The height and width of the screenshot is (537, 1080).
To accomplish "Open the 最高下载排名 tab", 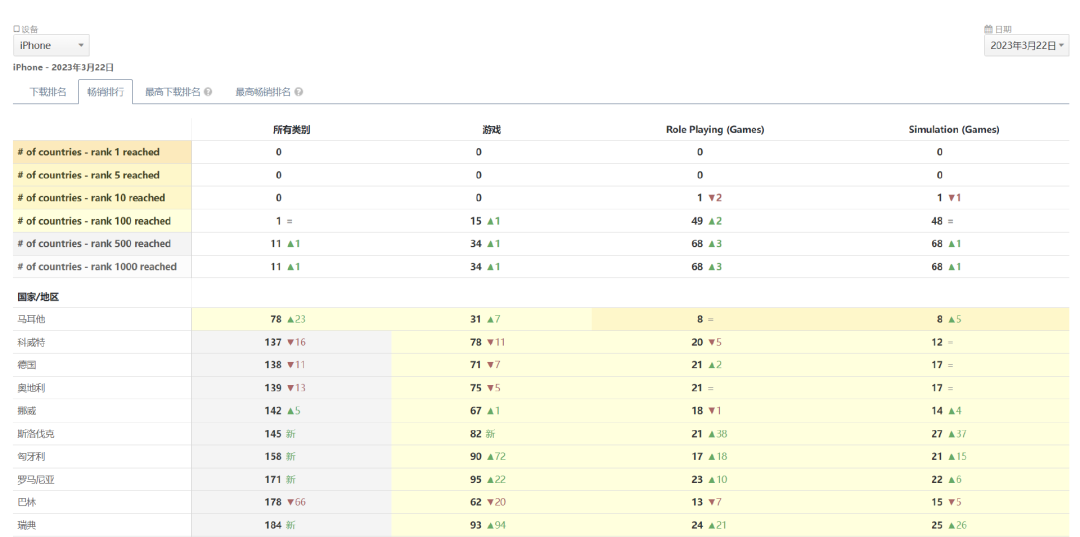I will point(172,92).
